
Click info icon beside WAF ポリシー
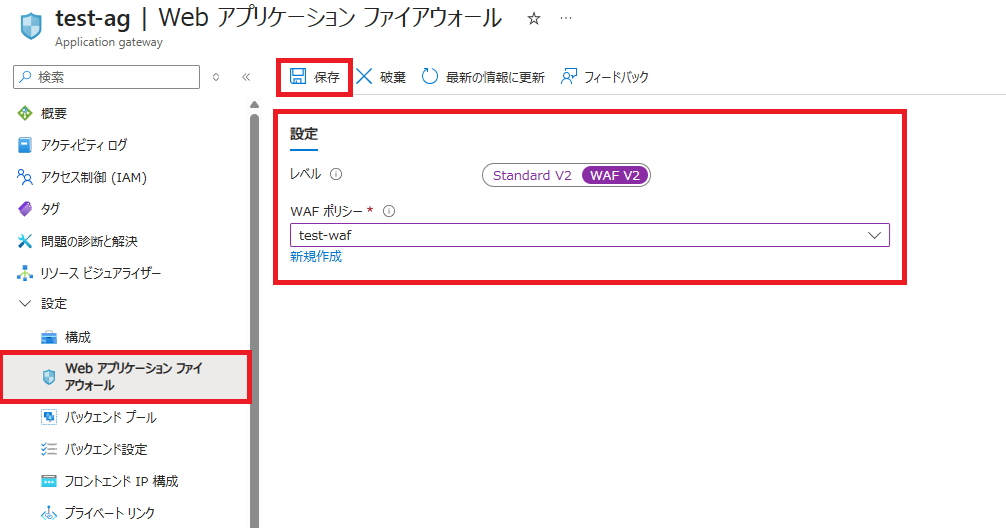tap(389, 211)
